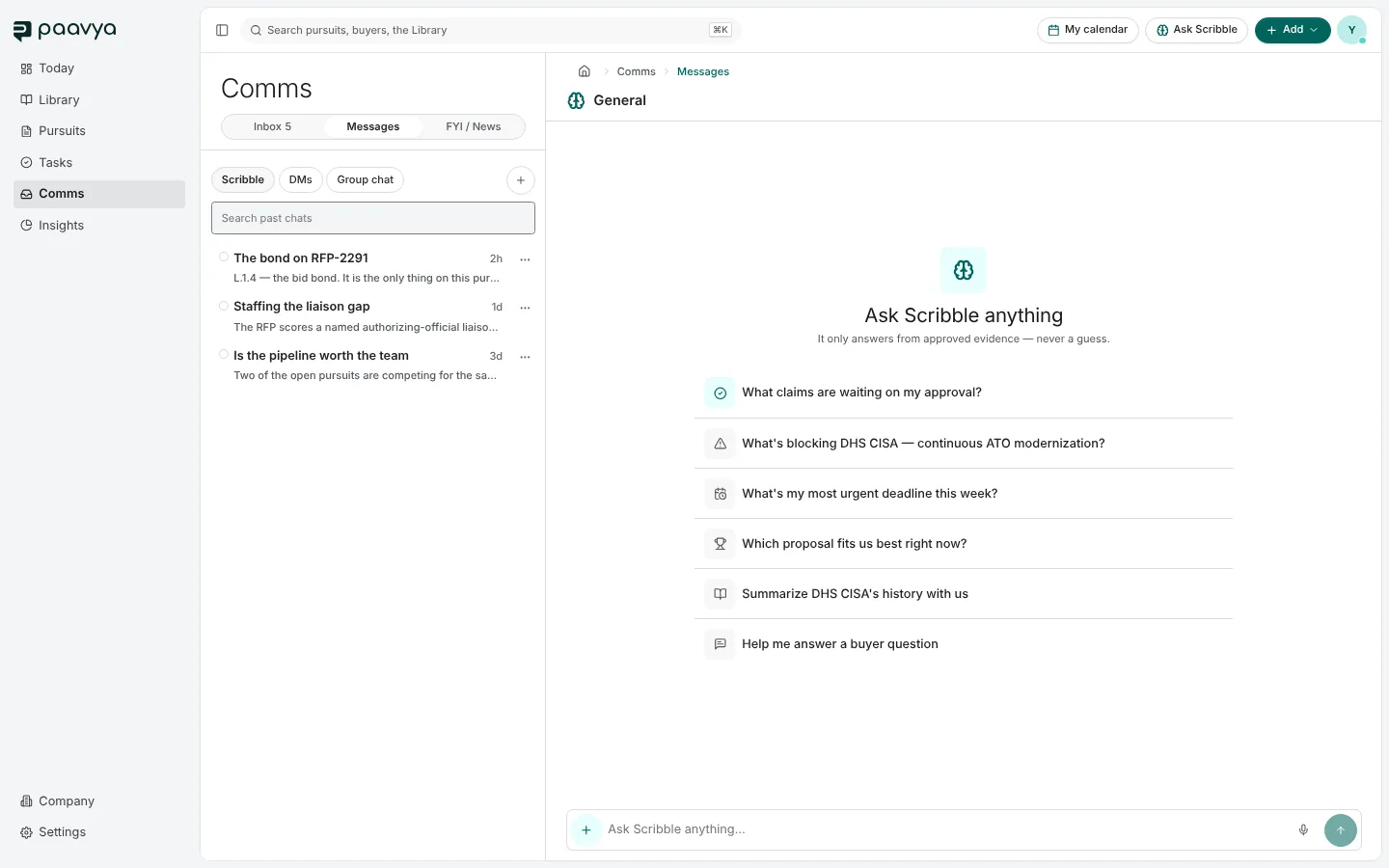
Task: Select the Messages tab
Action: point(373,127)
